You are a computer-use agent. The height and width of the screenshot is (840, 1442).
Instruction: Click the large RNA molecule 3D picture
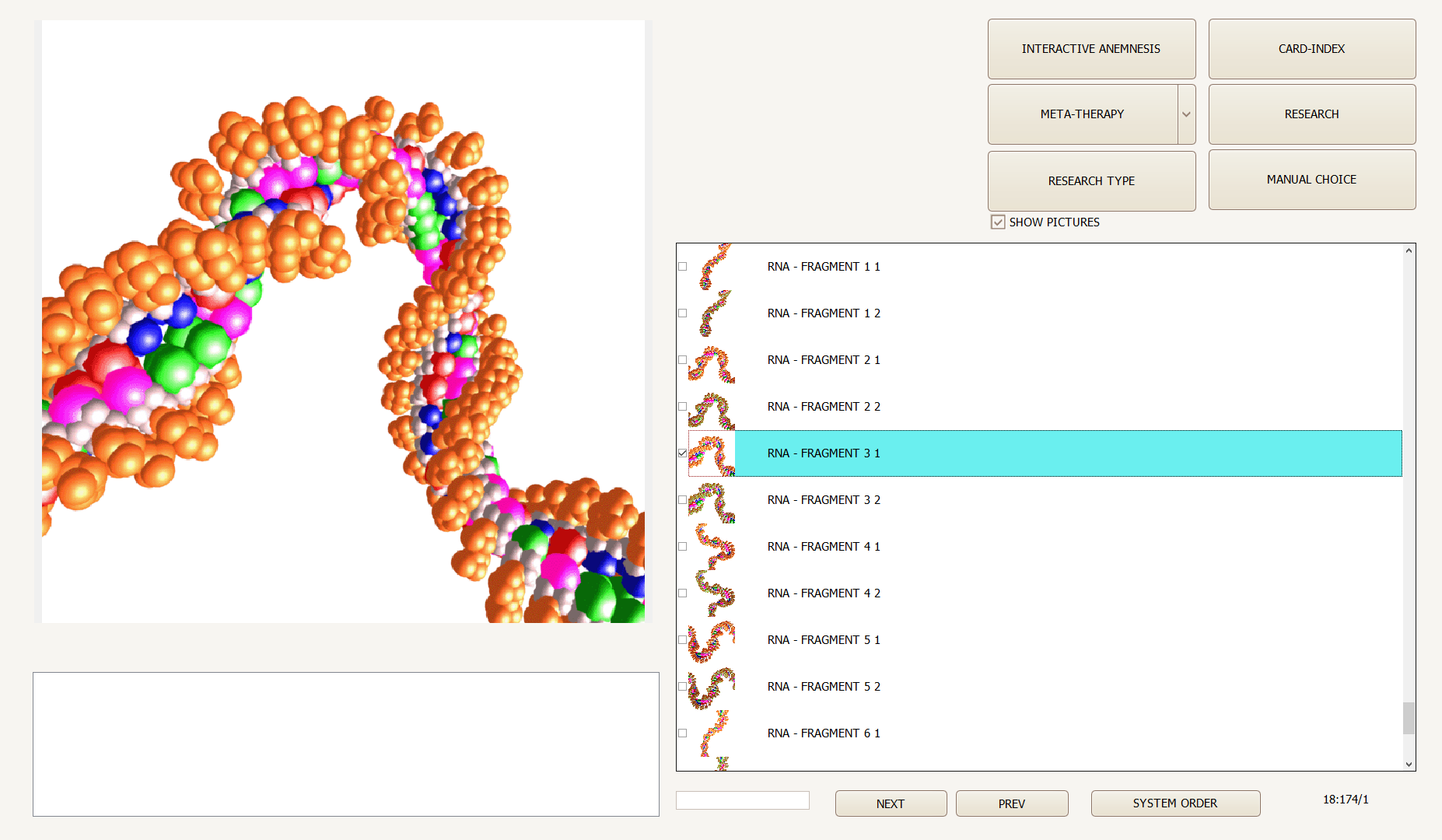(x=343, y=321)
